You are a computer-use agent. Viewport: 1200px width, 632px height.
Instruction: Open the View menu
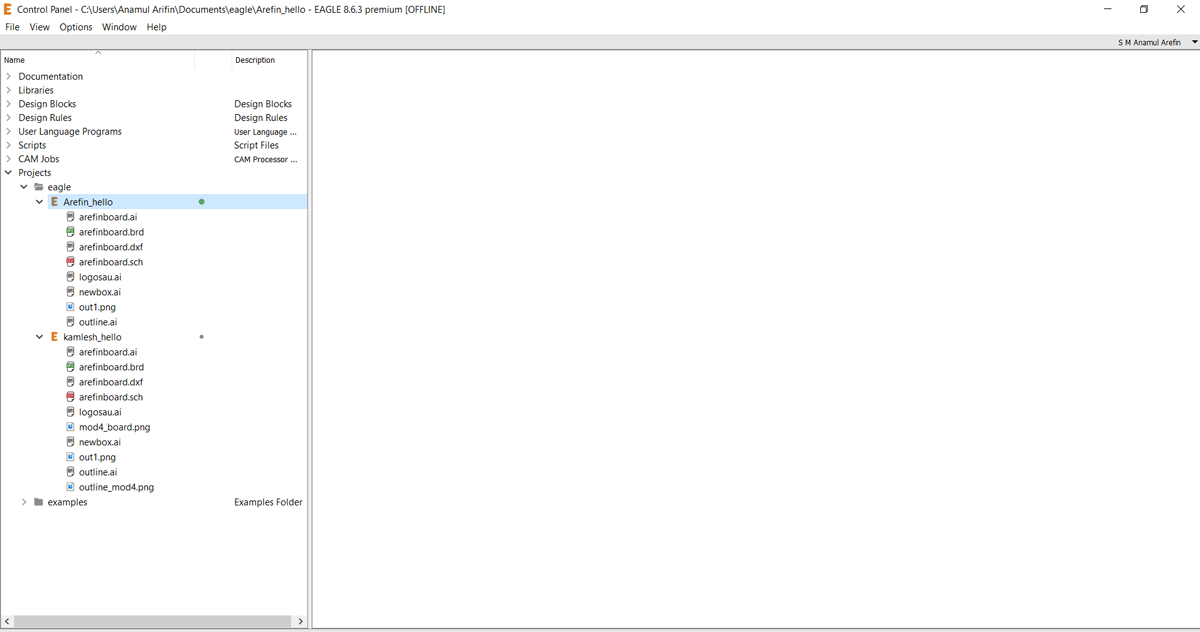pyautogui.click(x=40, y=27)
